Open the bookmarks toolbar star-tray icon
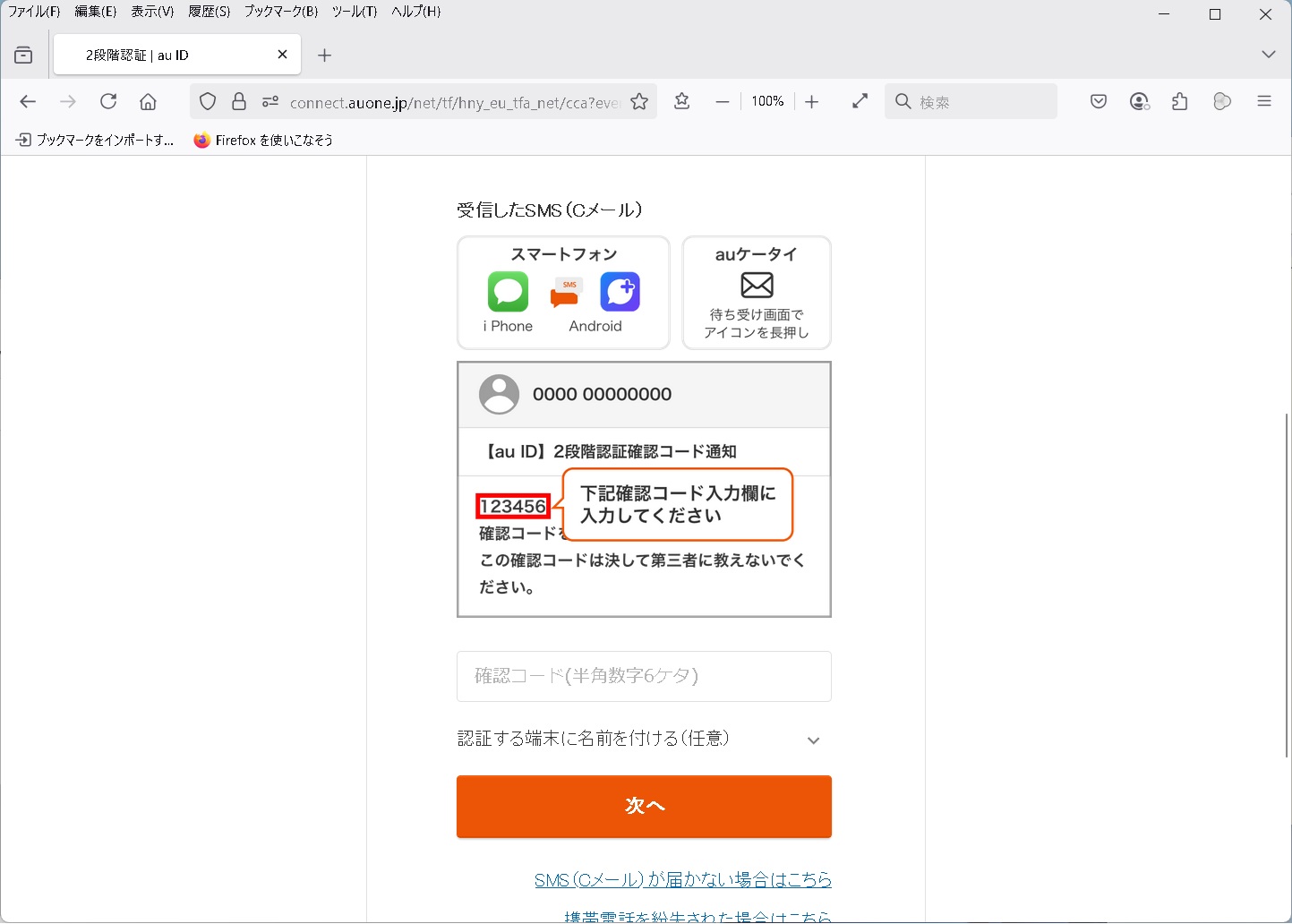1292x924 pixels. click(682, 102)
